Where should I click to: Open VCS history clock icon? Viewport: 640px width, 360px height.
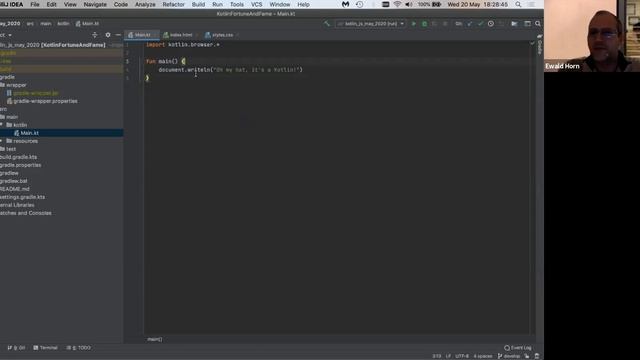coord(491,24)
